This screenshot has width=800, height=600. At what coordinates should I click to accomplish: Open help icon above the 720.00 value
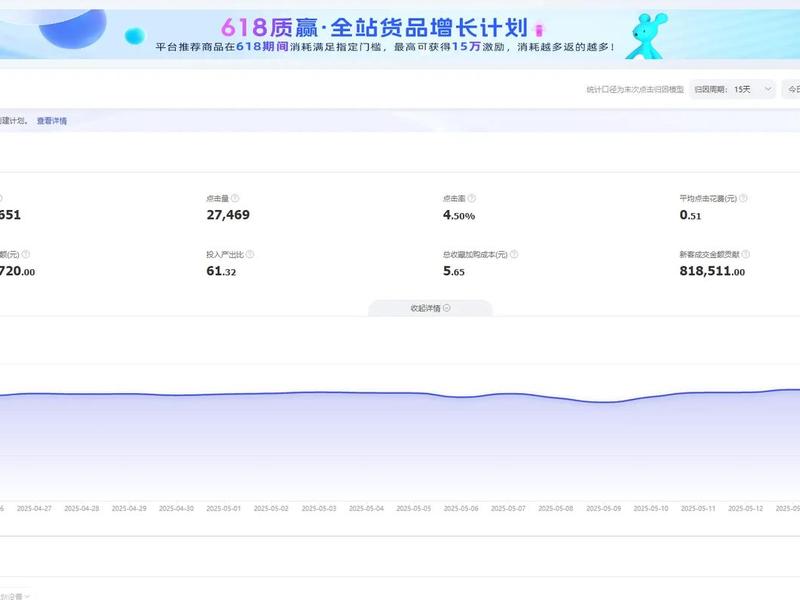click(x=26, y=254)
